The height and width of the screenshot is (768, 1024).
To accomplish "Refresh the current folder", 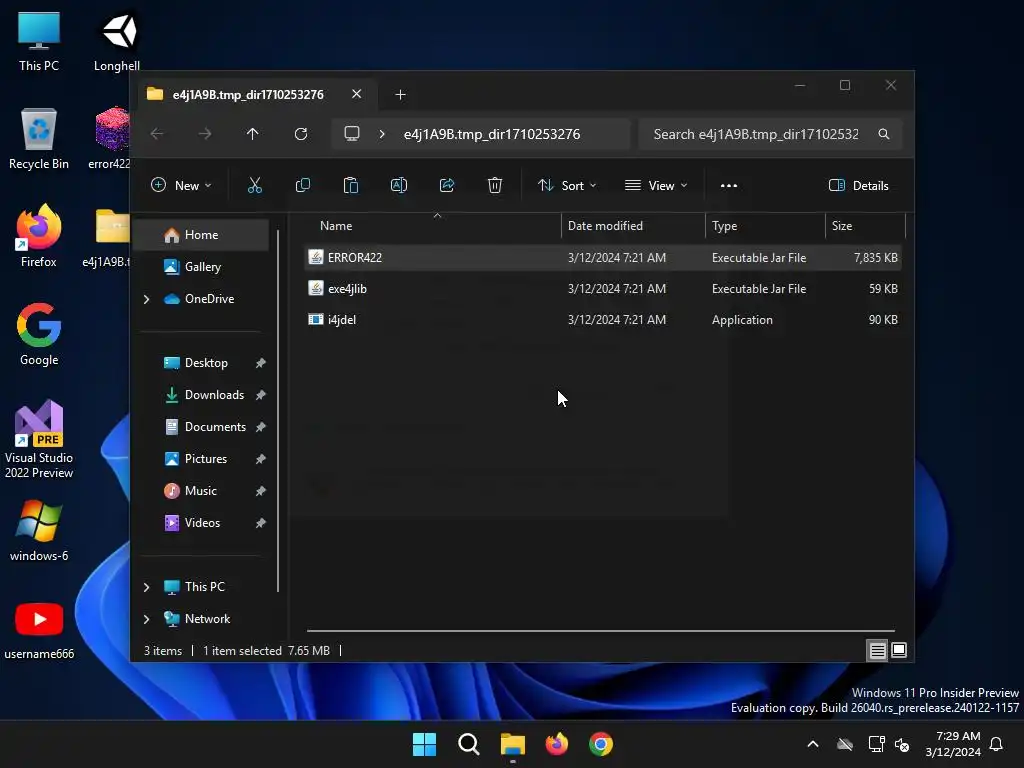I will pos(300,134).
